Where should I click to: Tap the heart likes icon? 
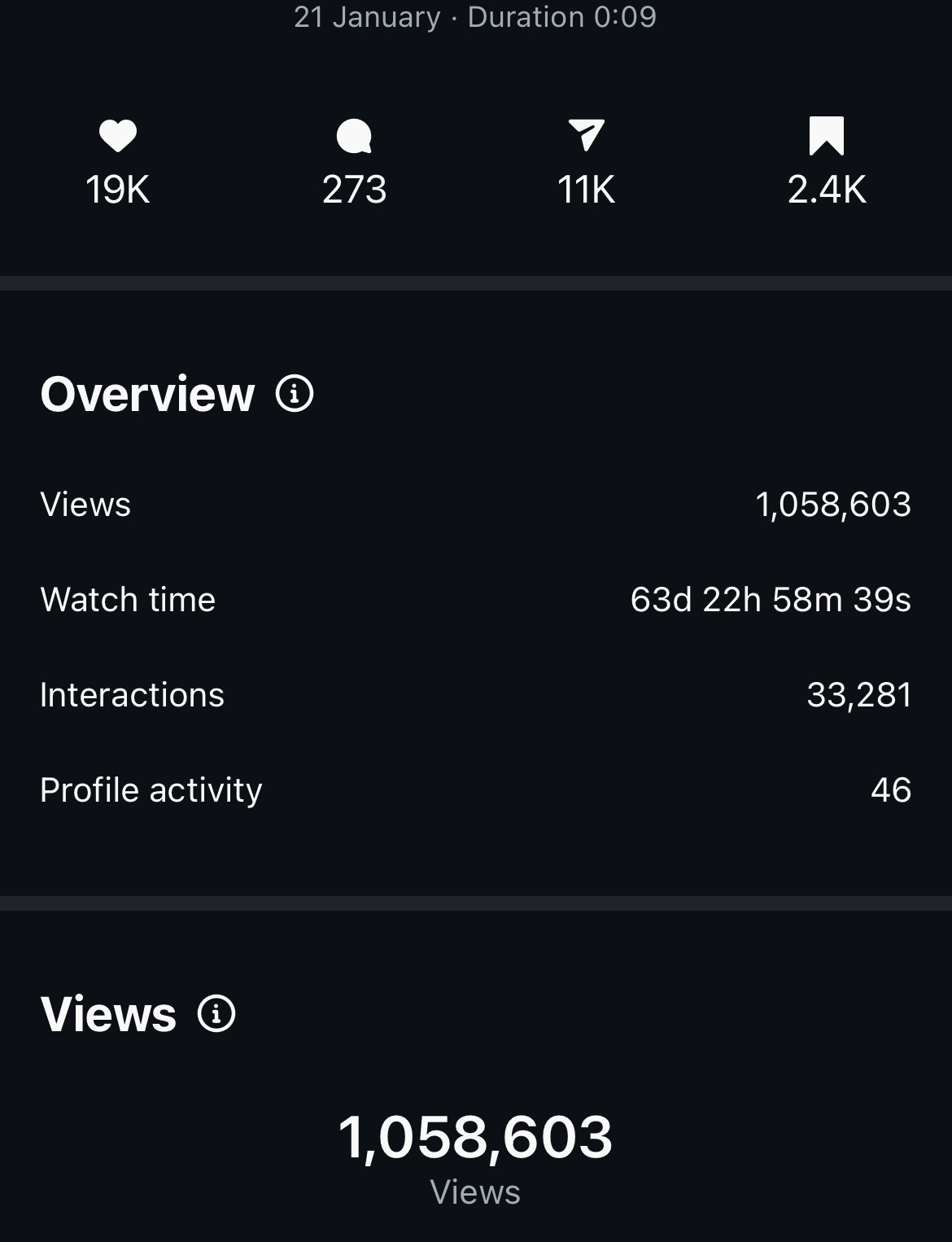click(118, 136)
